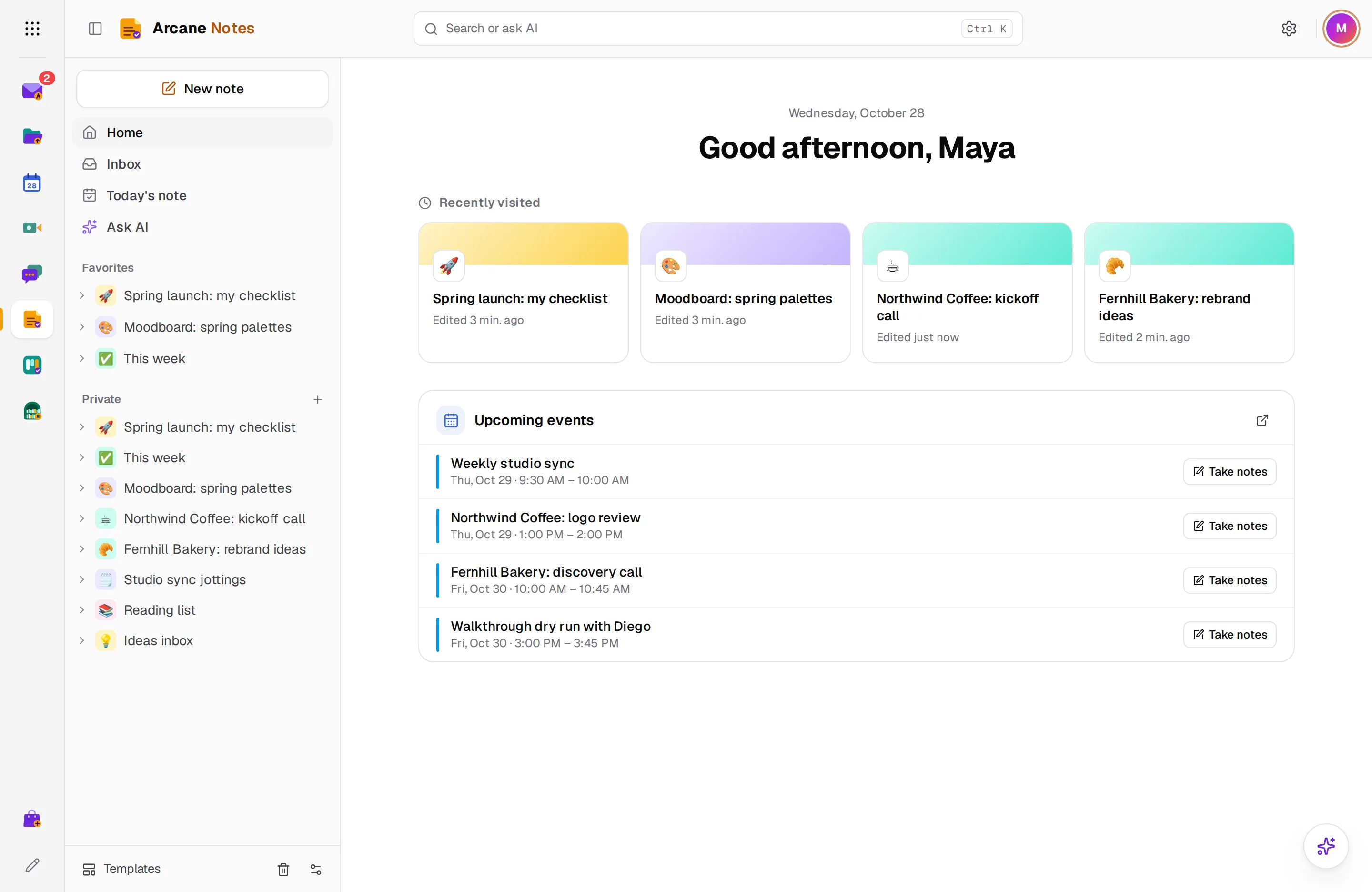
Task: Take notes for Northwind Coffee: logo review
Action: click(x=1230, y=525)
